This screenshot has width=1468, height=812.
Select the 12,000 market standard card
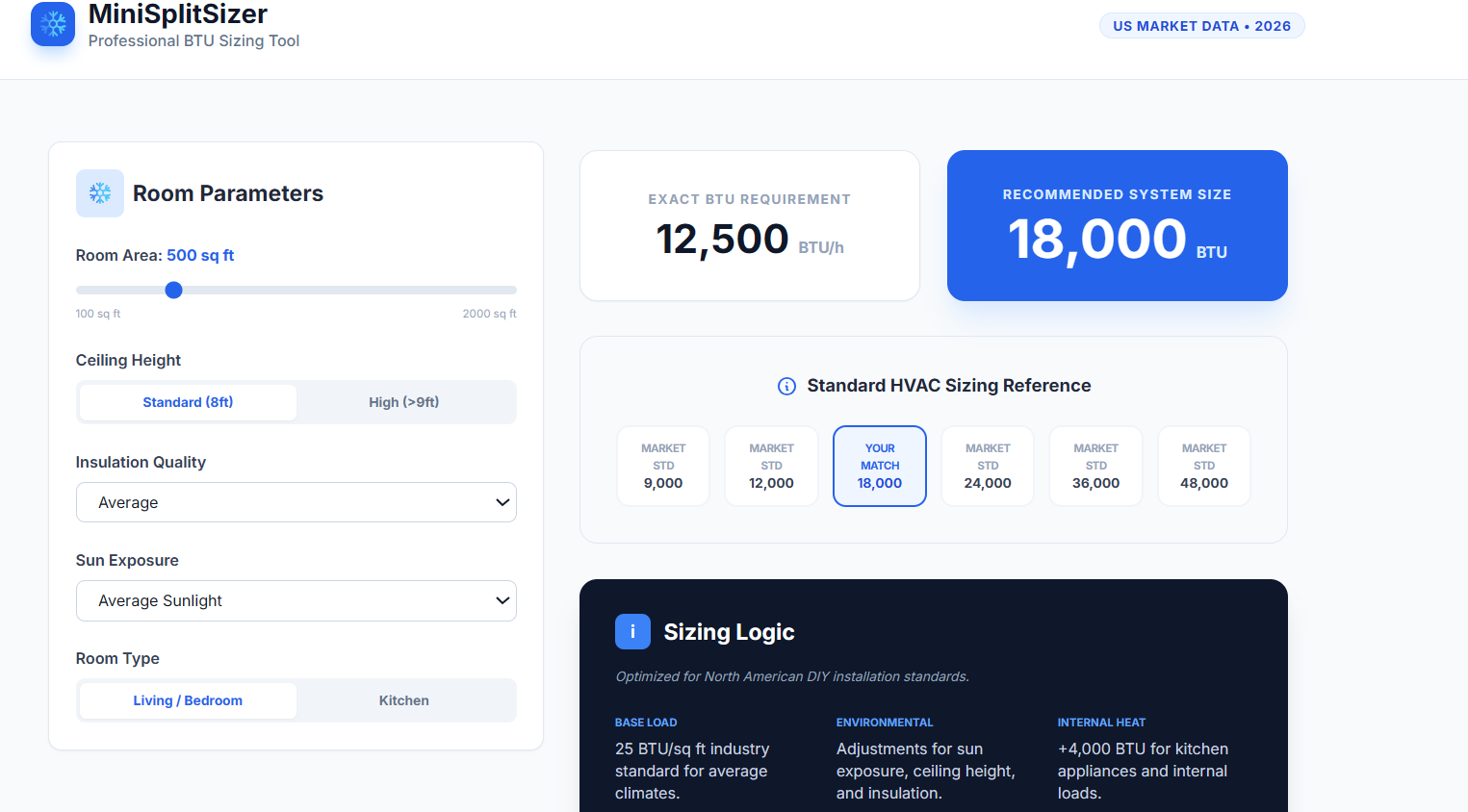[771, 467]
